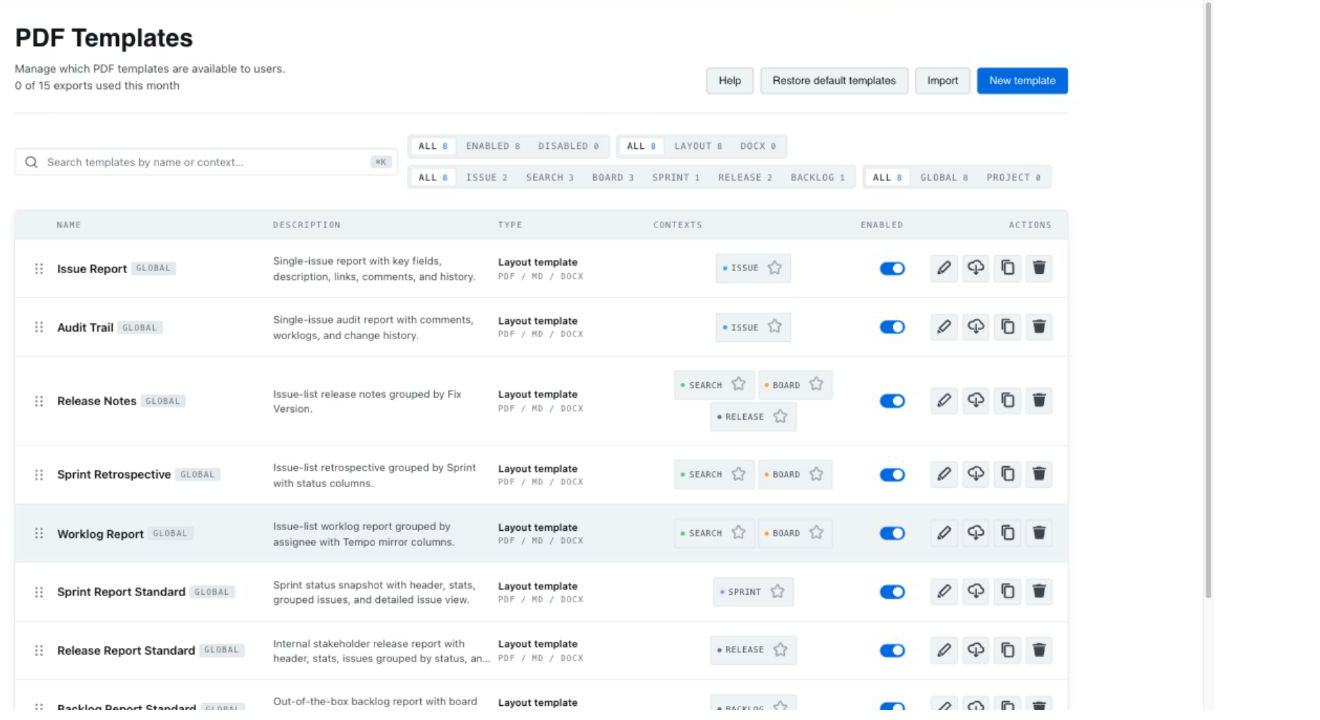Viewport: 1320px width, 720px height.
Task: Create a New template
Action: tap(1022, 81)
